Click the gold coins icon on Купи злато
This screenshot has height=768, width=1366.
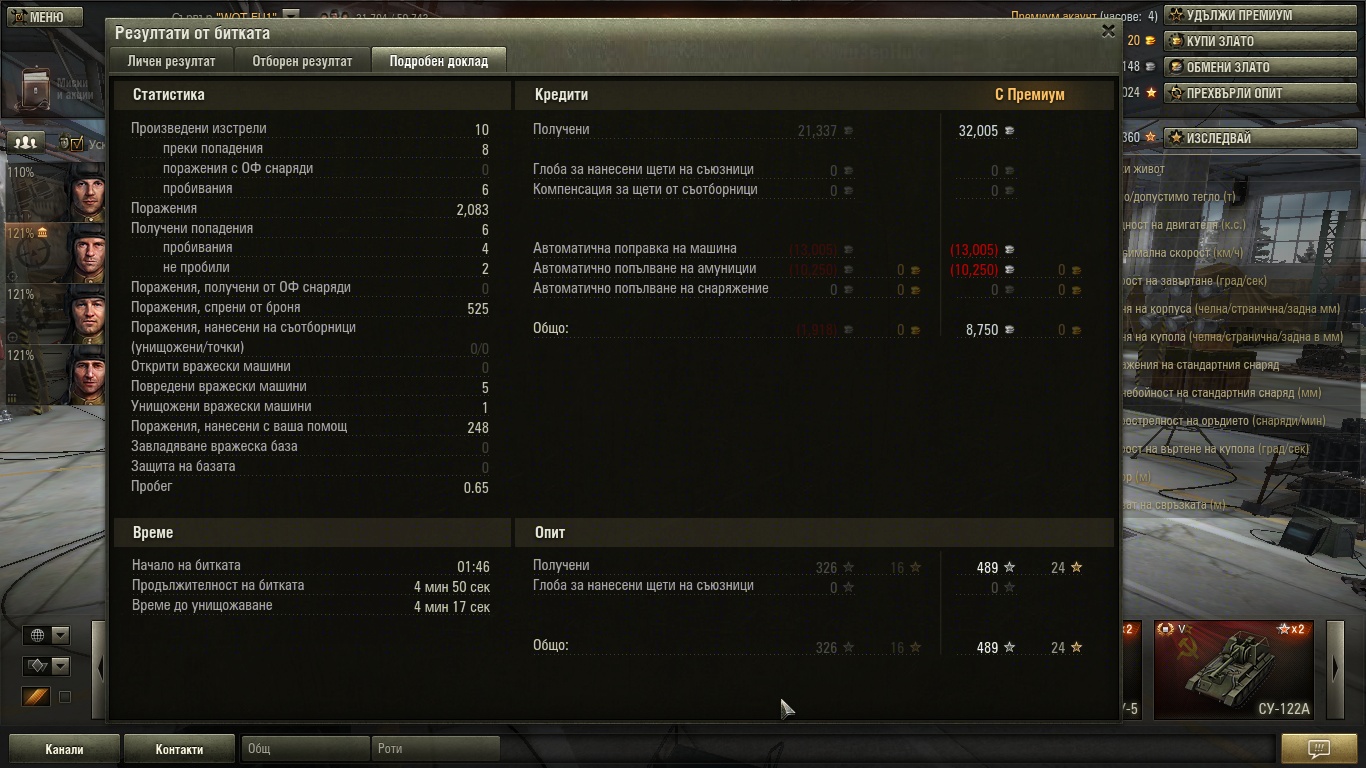(1177, 41)
